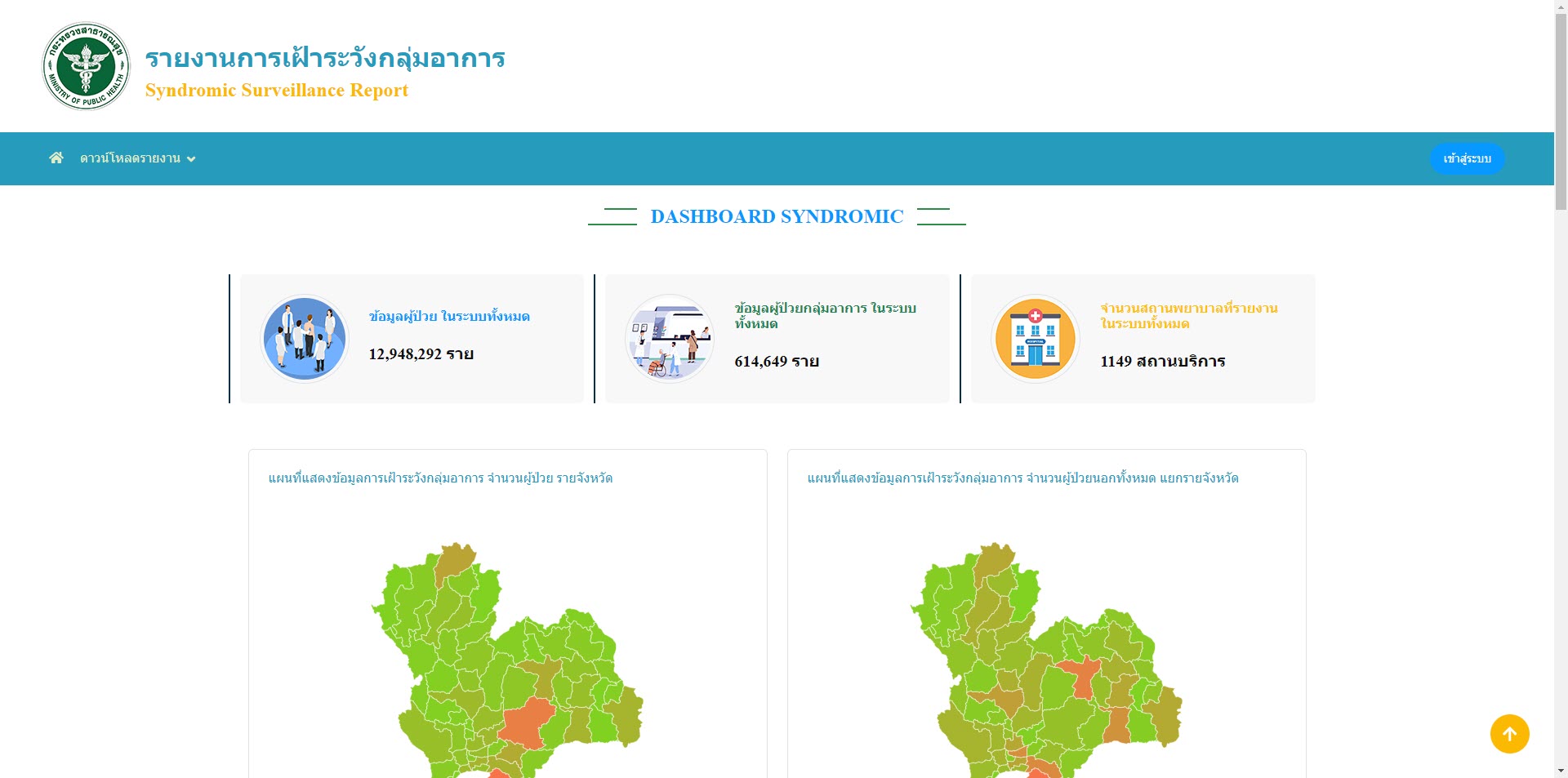Click the home icon in the navigation bar
The height and width of the screenshot is (778, 1568).
click(x=56, y=158)
